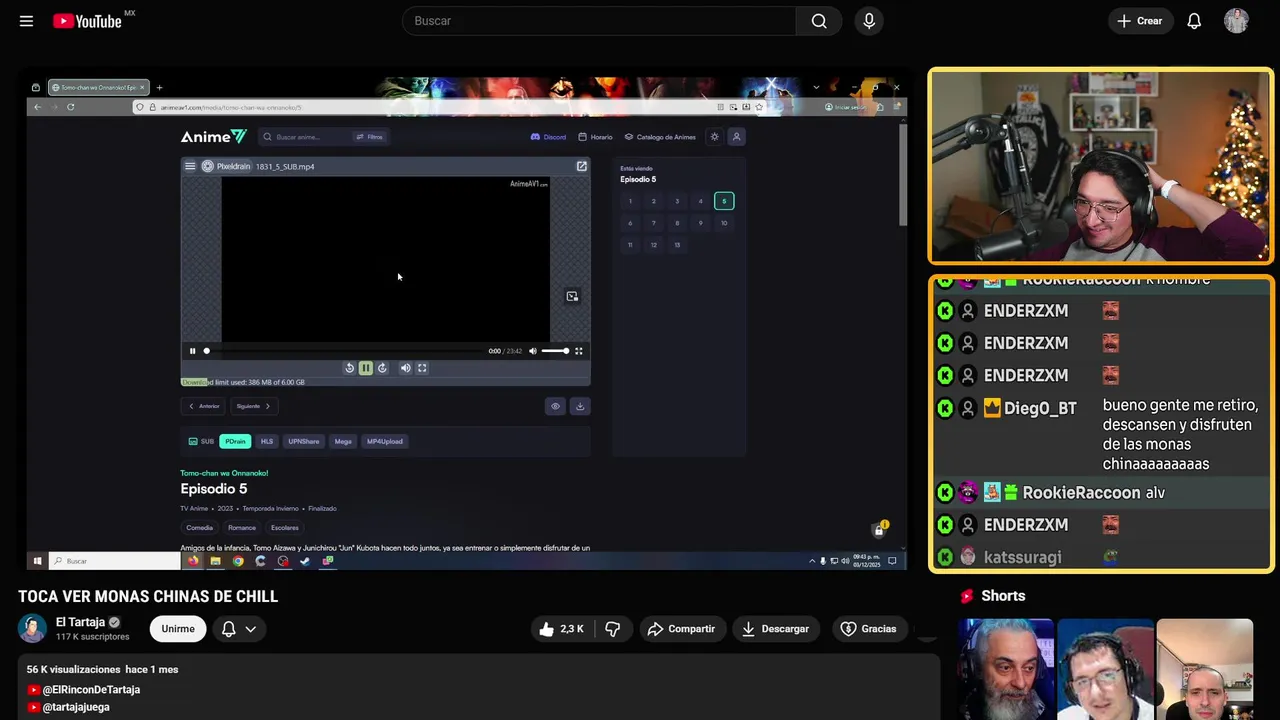
Task: Mute the anime player speaker icon
Action: [532, 351]
